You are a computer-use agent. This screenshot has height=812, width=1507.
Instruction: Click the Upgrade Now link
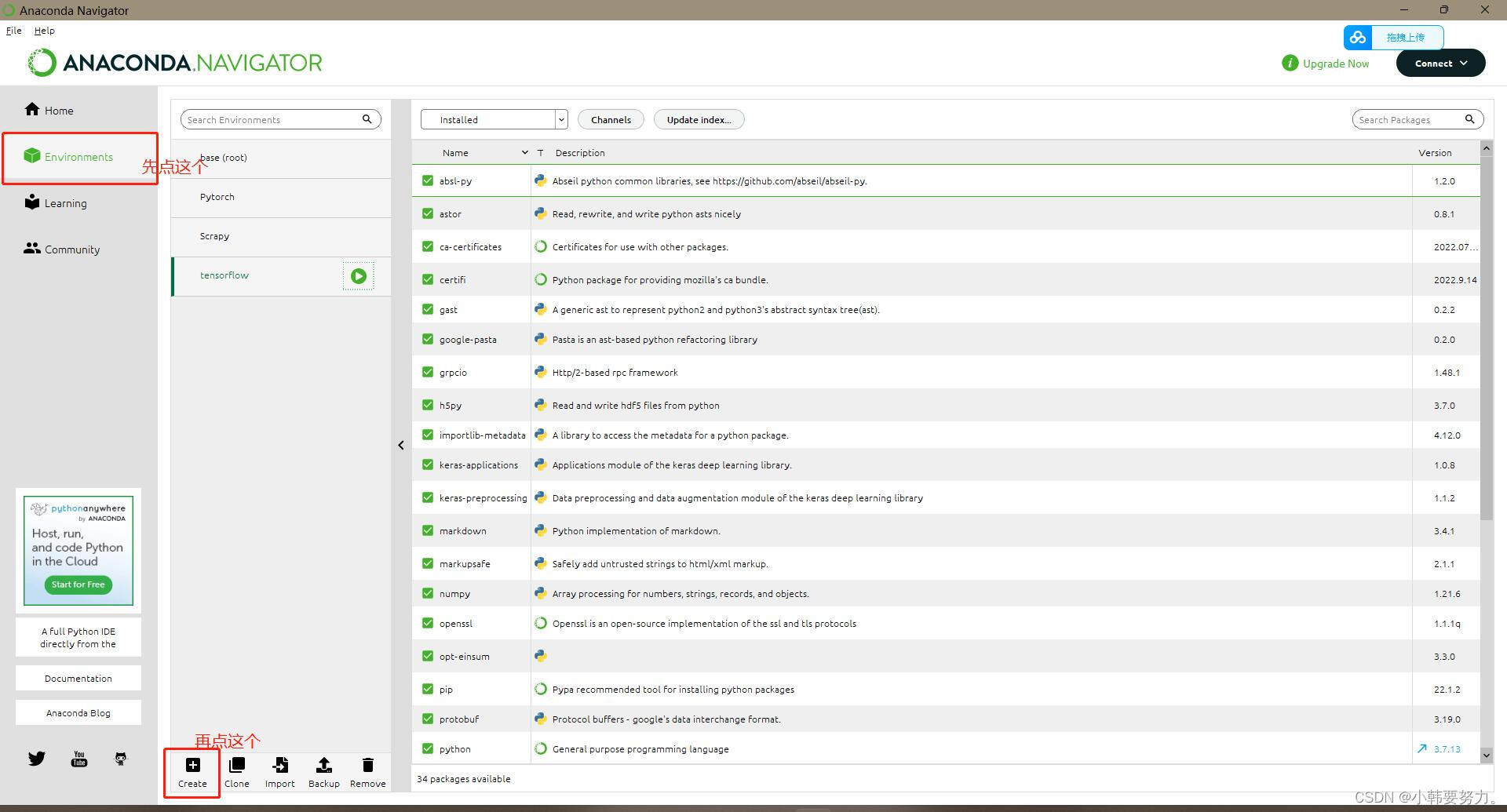[x=1336, y=64]
